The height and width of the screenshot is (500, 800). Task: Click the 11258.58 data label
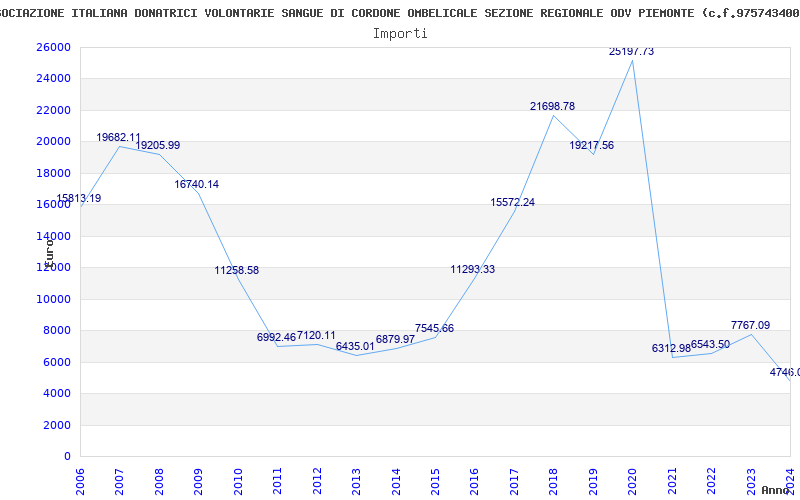coord(236,270)
